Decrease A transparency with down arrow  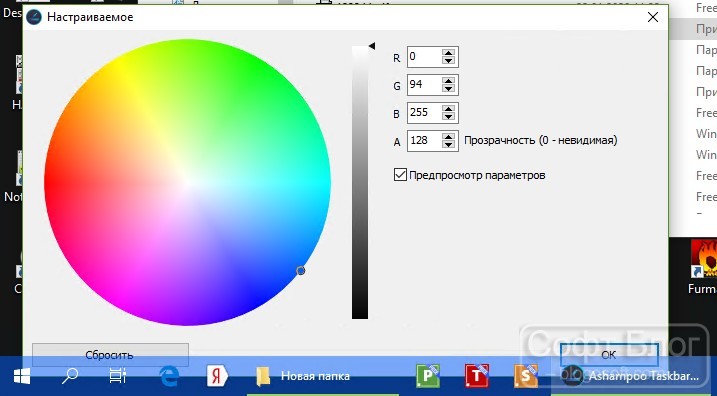[x=449, y=144]
